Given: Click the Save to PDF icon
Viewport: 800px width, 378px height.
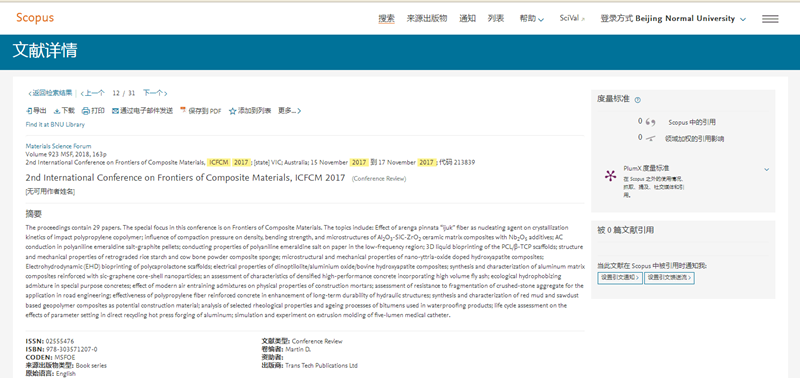Looking at the screenshot, I should [183, 111].
